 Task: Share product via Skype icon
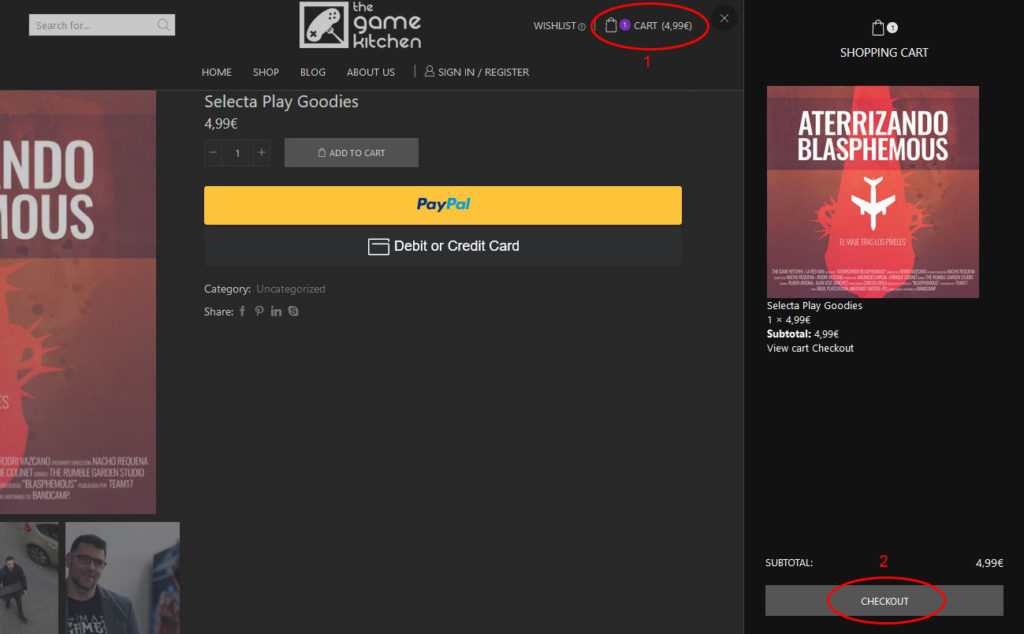pyautogui.click(x=293, y=312)
